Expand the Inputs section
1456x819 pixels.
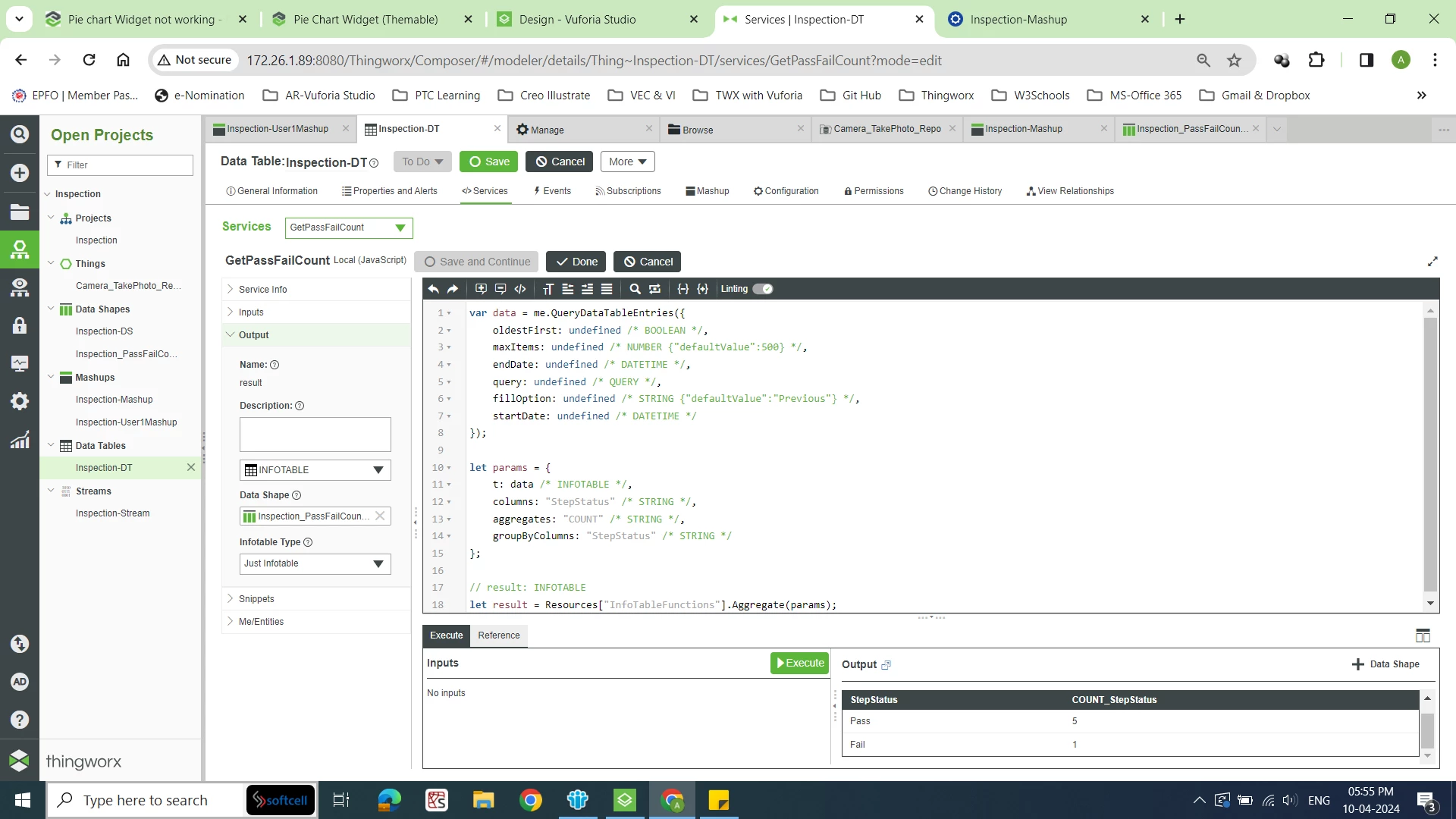click(x=251, y=312)
